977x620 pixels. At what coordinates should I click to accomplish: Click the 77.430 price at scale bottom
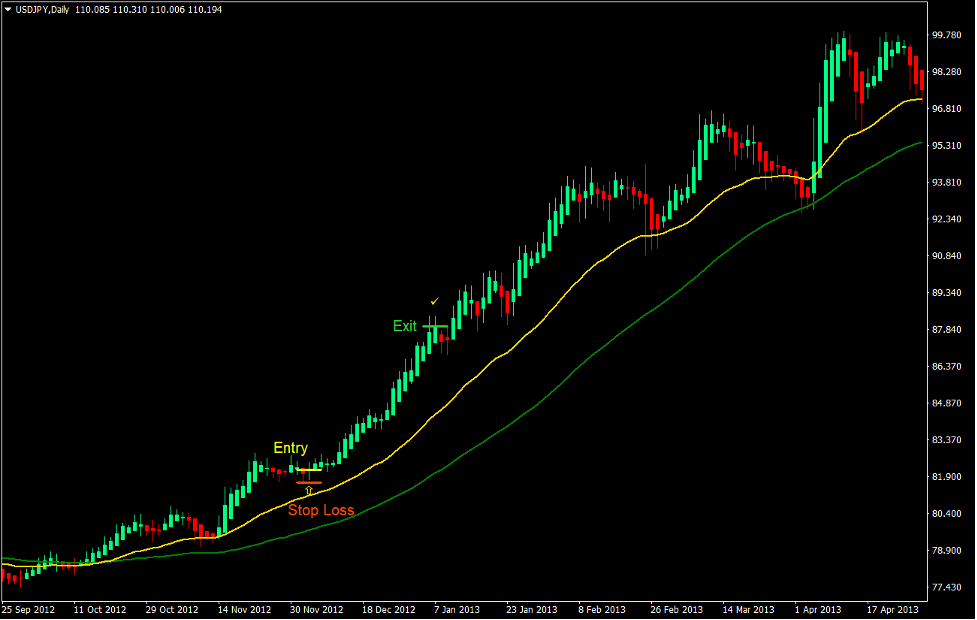tap(946, 588)
